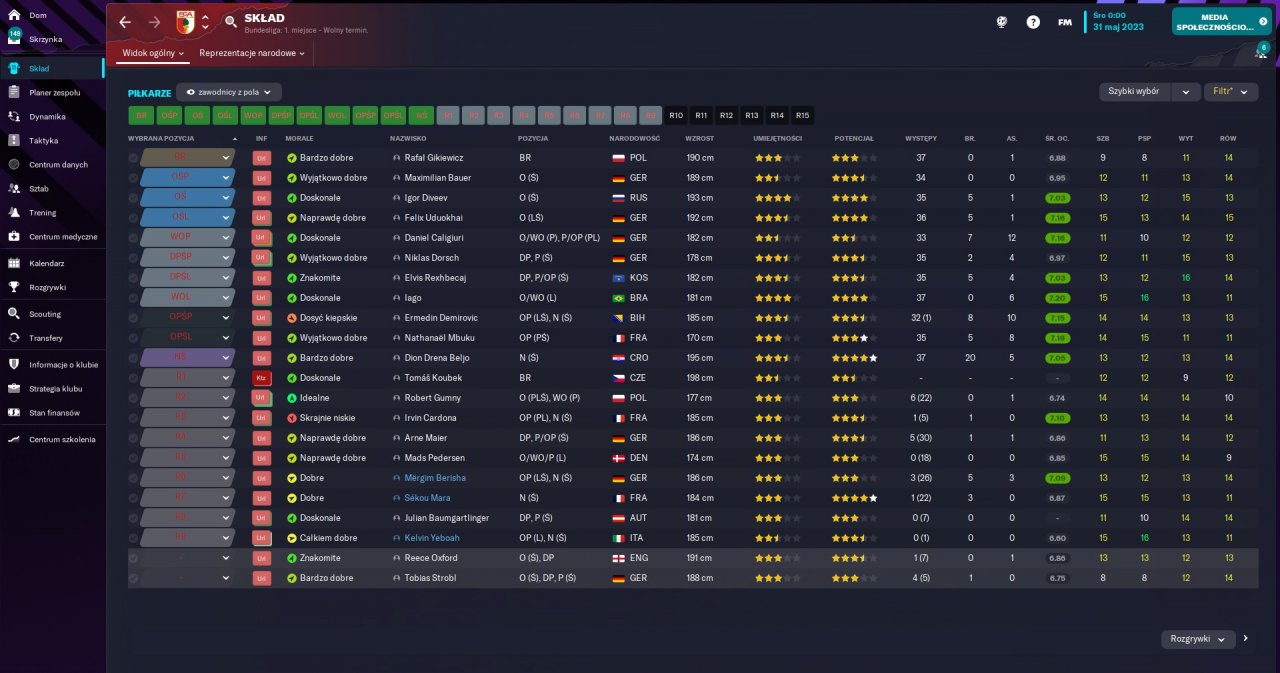1280x673 pixels.
Task: Open the BR position dropdown for Gikiewicz
Action: tap(188, 158)
